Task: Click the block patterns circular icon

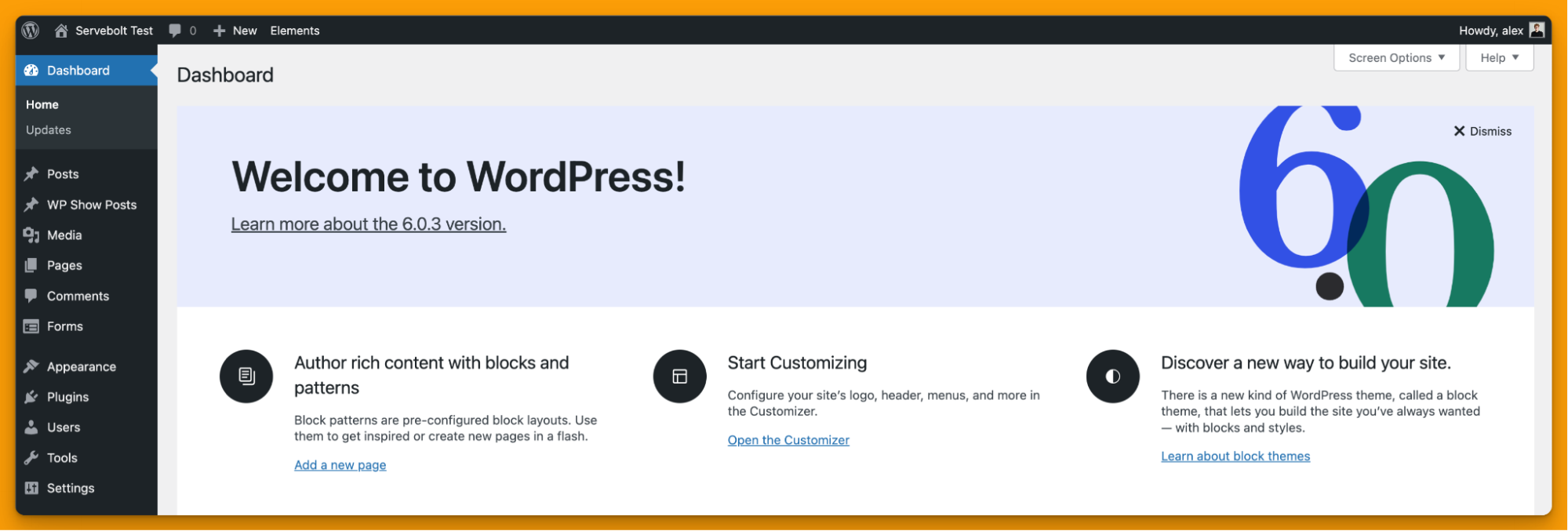Action: [x=246, y=376]
